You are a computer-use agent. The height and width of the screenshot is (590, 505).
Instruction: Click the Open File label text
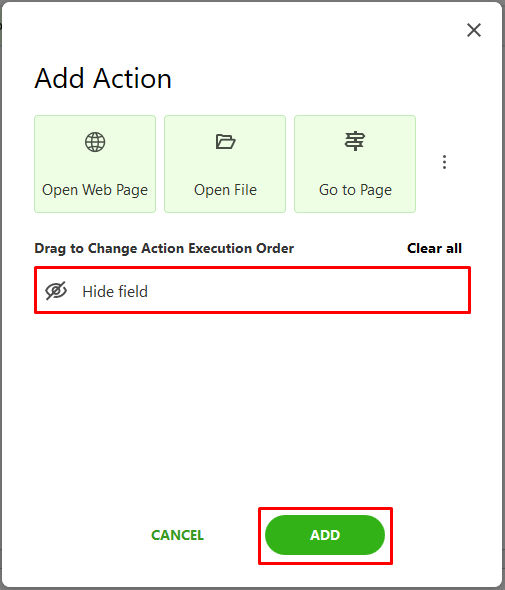tap(225, 190)
